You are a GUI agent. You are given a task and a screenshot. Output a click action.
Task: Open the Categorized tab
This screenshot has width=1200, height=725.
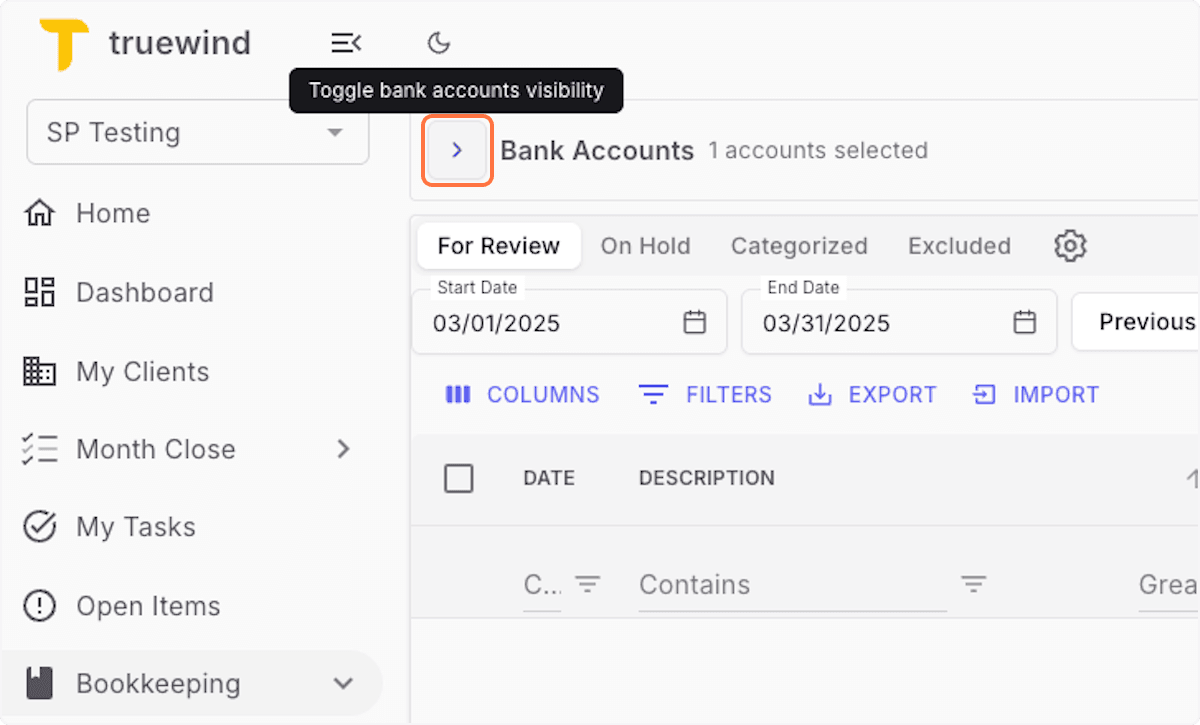799,245
